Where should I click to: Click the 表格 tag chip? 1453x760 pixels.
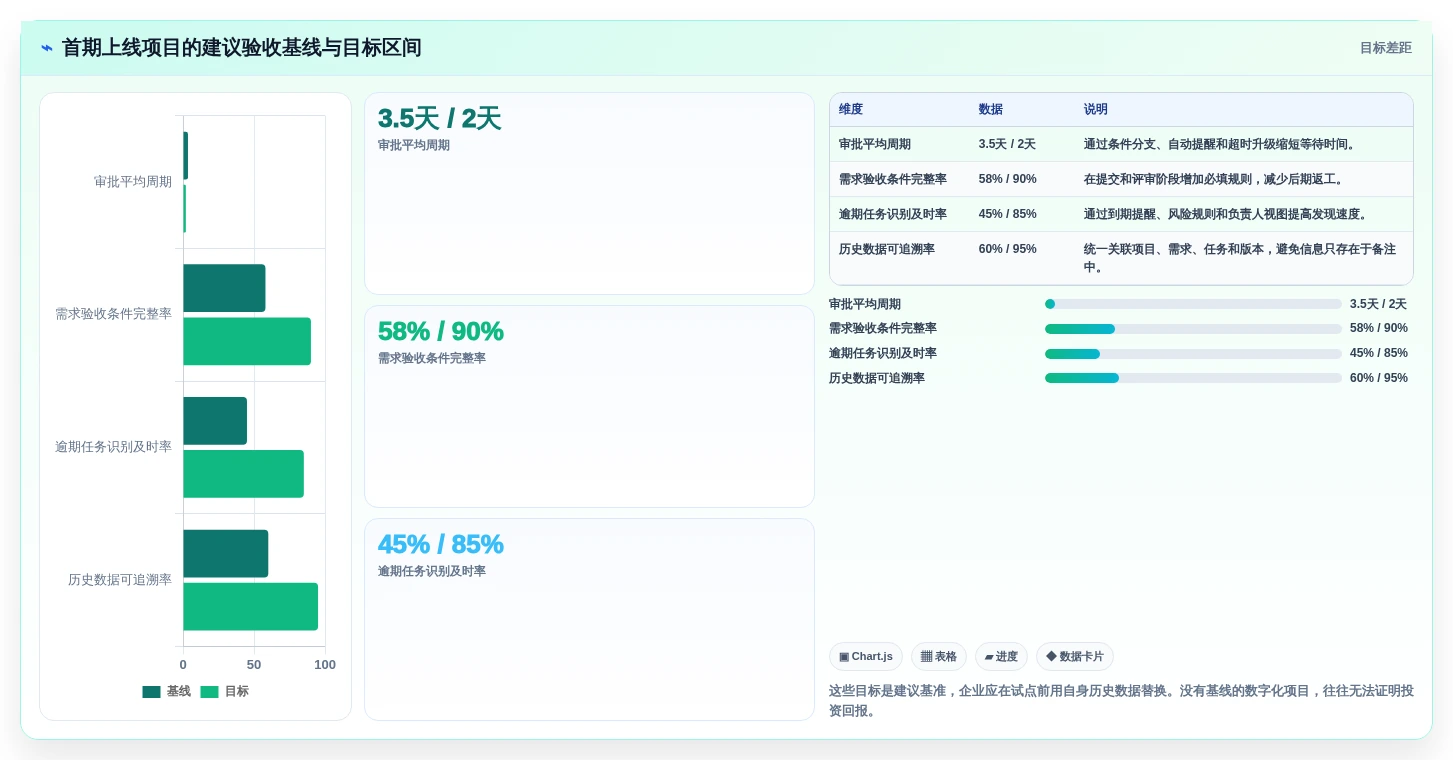(x=939, y=657)
